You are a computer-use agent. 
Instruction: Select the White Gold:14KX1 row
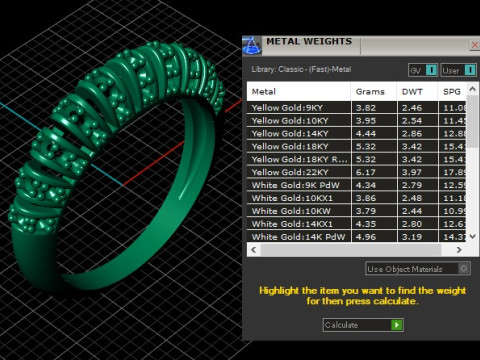(x=356, y=224)
